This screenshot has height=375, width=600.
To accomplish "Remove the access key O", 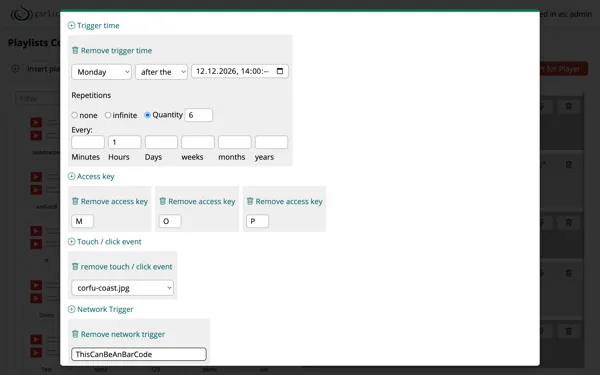I will [x=197, y=201].
